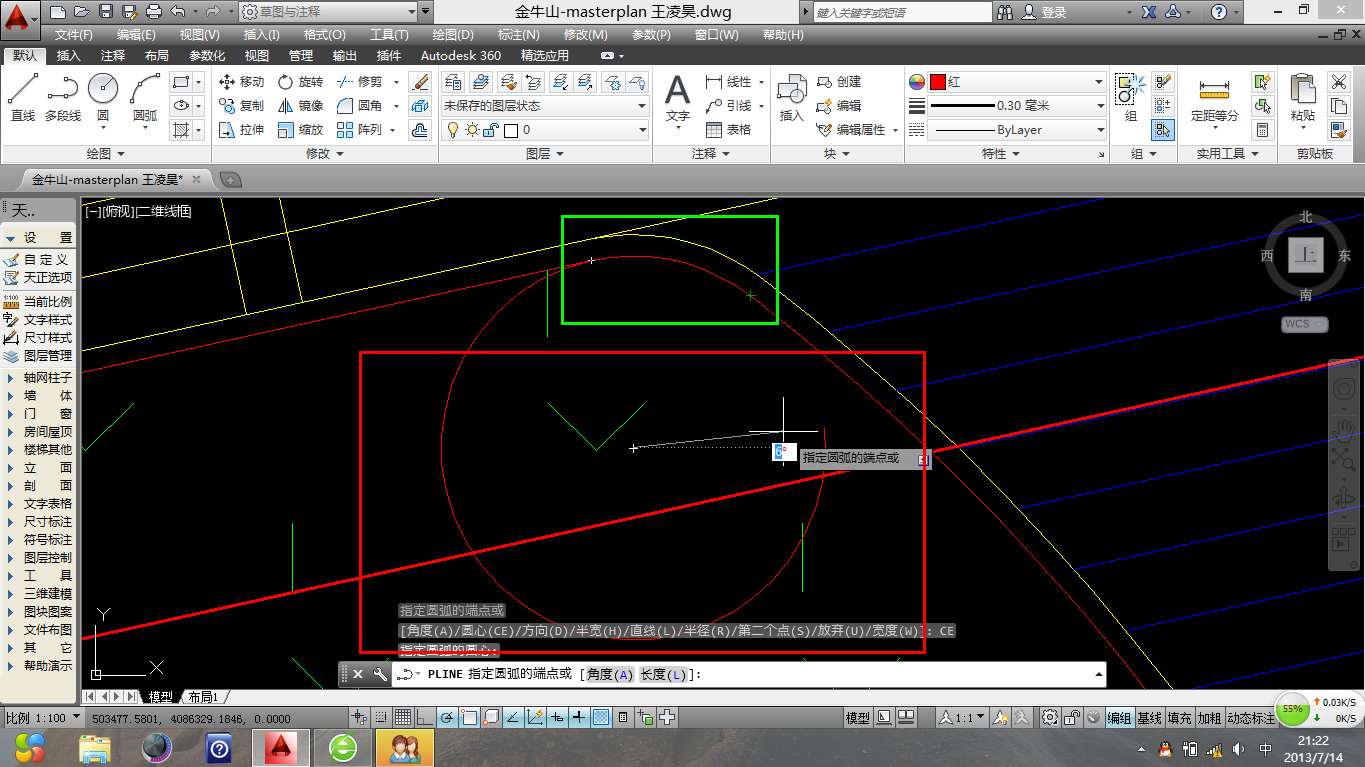Click the 复制 (Copy) tool
The width and height of the screenshot is (1365, 767).
[241, 106]
